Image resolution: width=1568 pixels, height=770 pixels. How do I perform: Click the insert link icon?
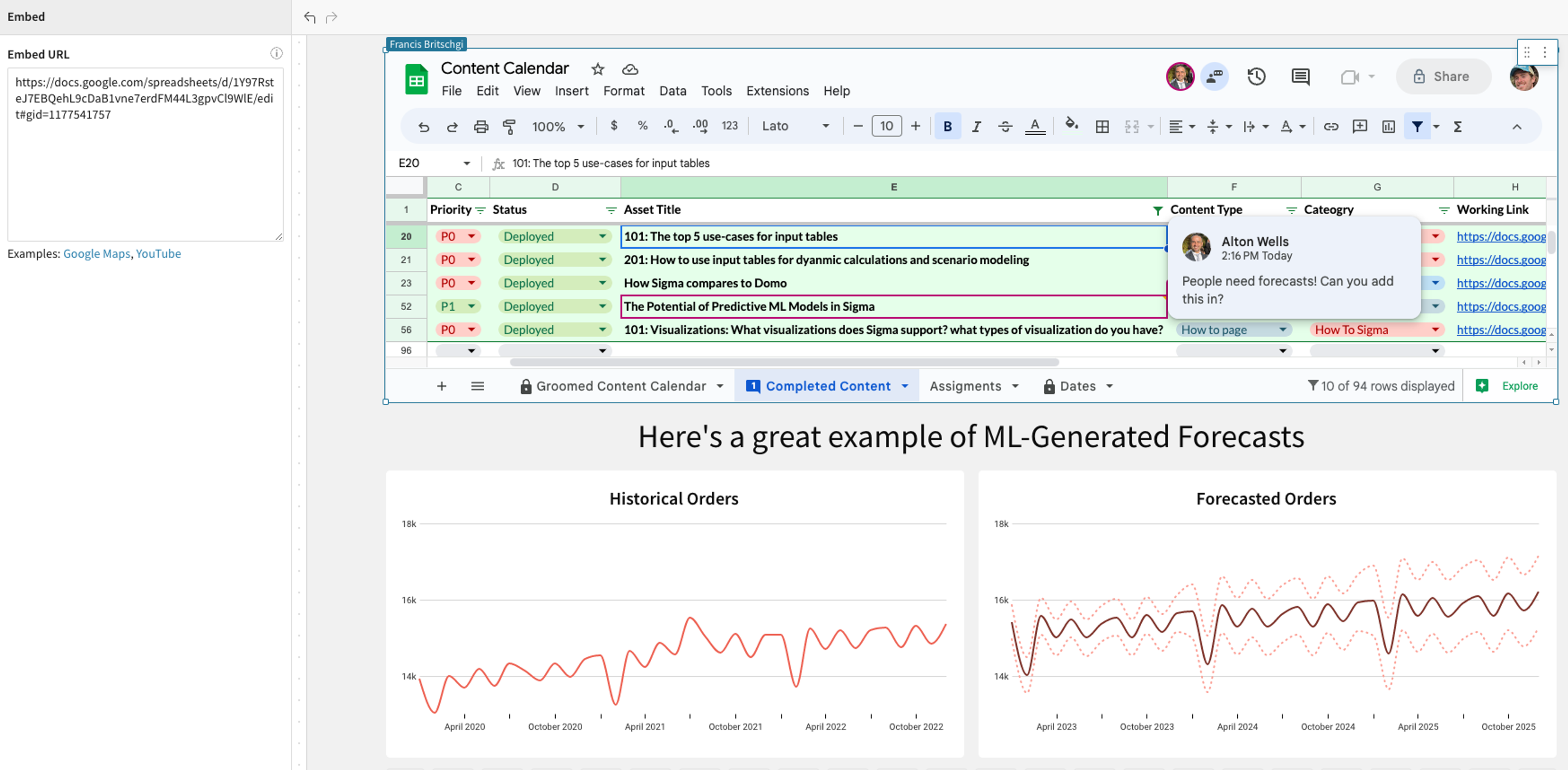pyautogui.click(x=1331, y=126)
